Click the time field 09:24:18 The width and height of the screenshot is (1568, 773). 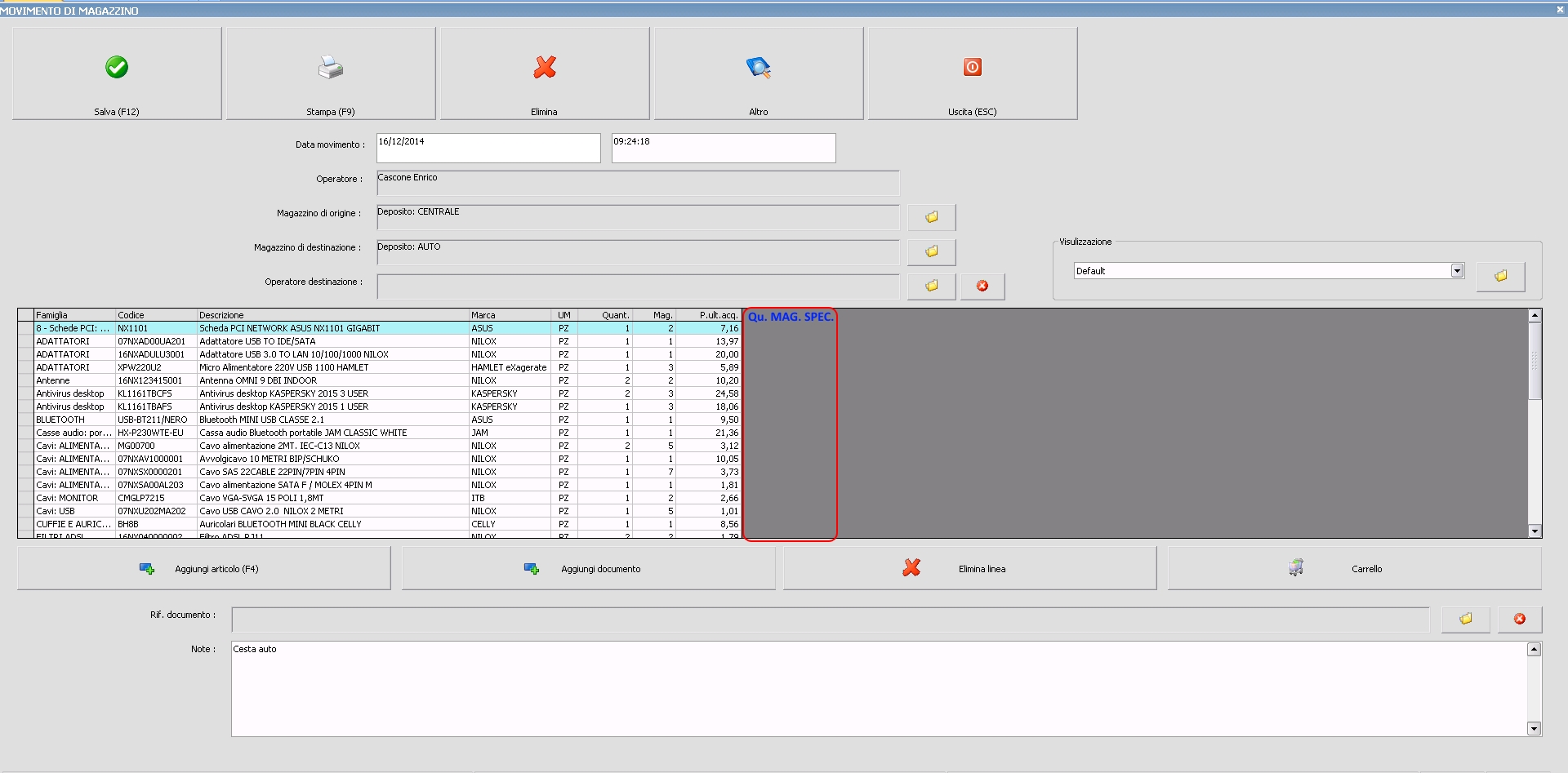[x=724, y=148]
